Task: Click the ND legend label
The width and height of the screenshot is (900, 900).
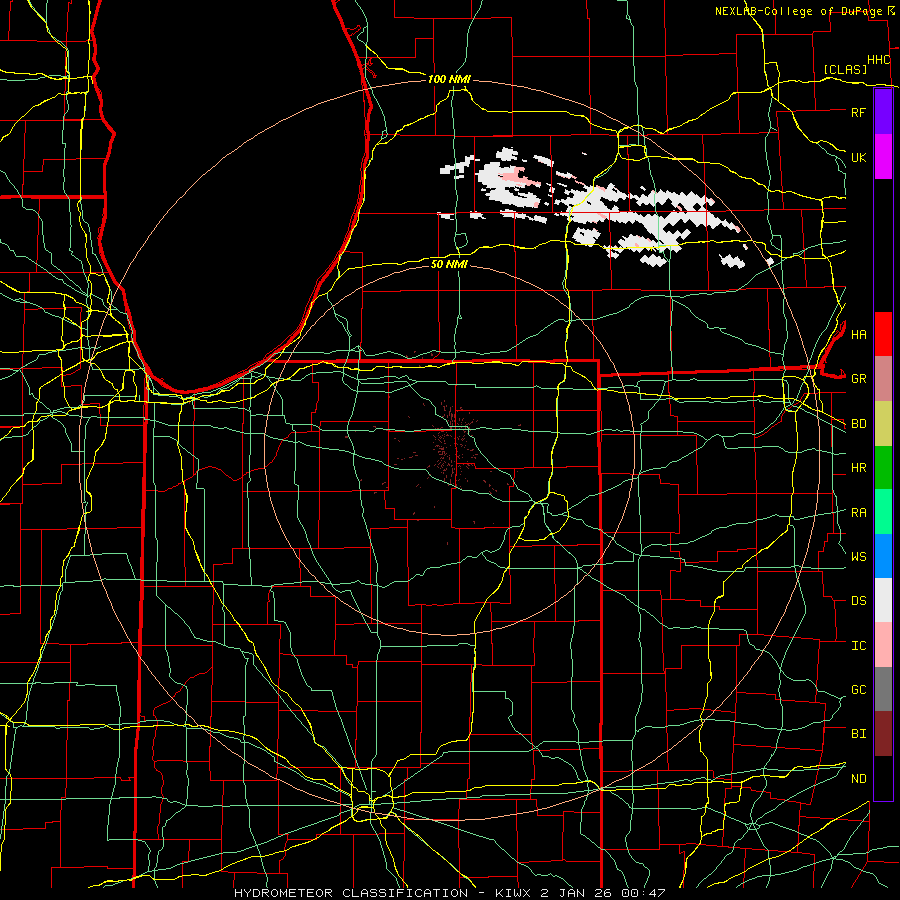Action: [858, 779]
